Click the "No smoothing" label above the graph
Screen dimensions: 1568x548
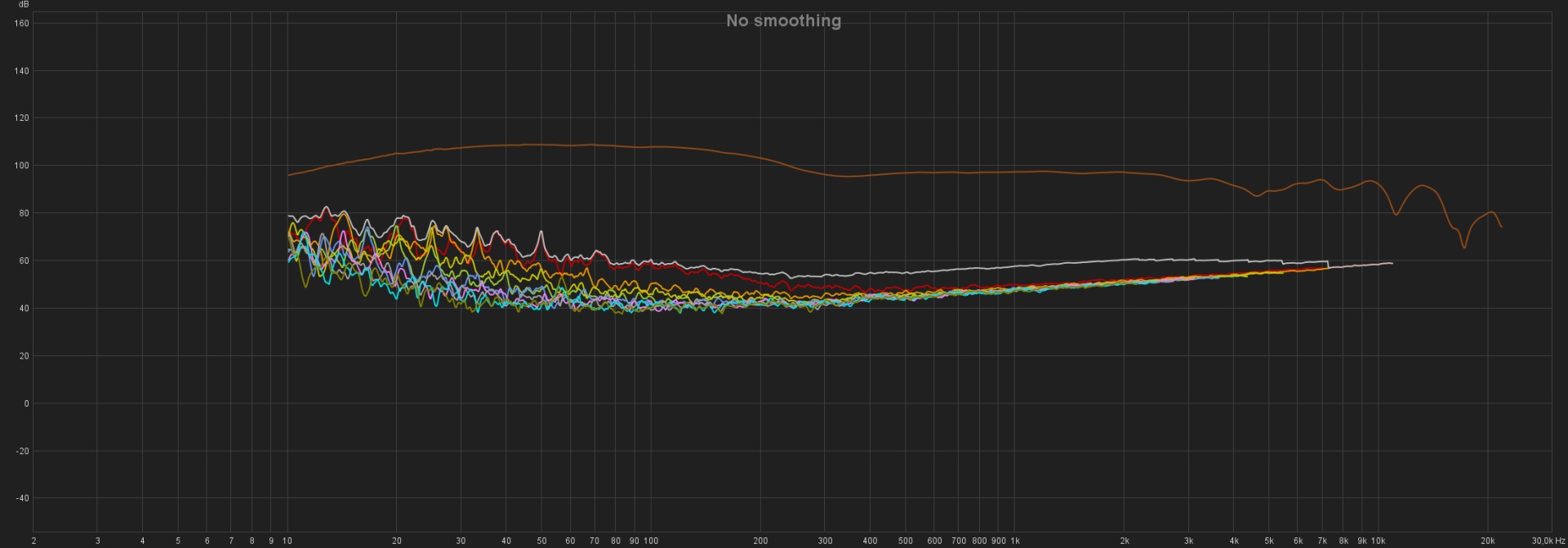[783, 20]
